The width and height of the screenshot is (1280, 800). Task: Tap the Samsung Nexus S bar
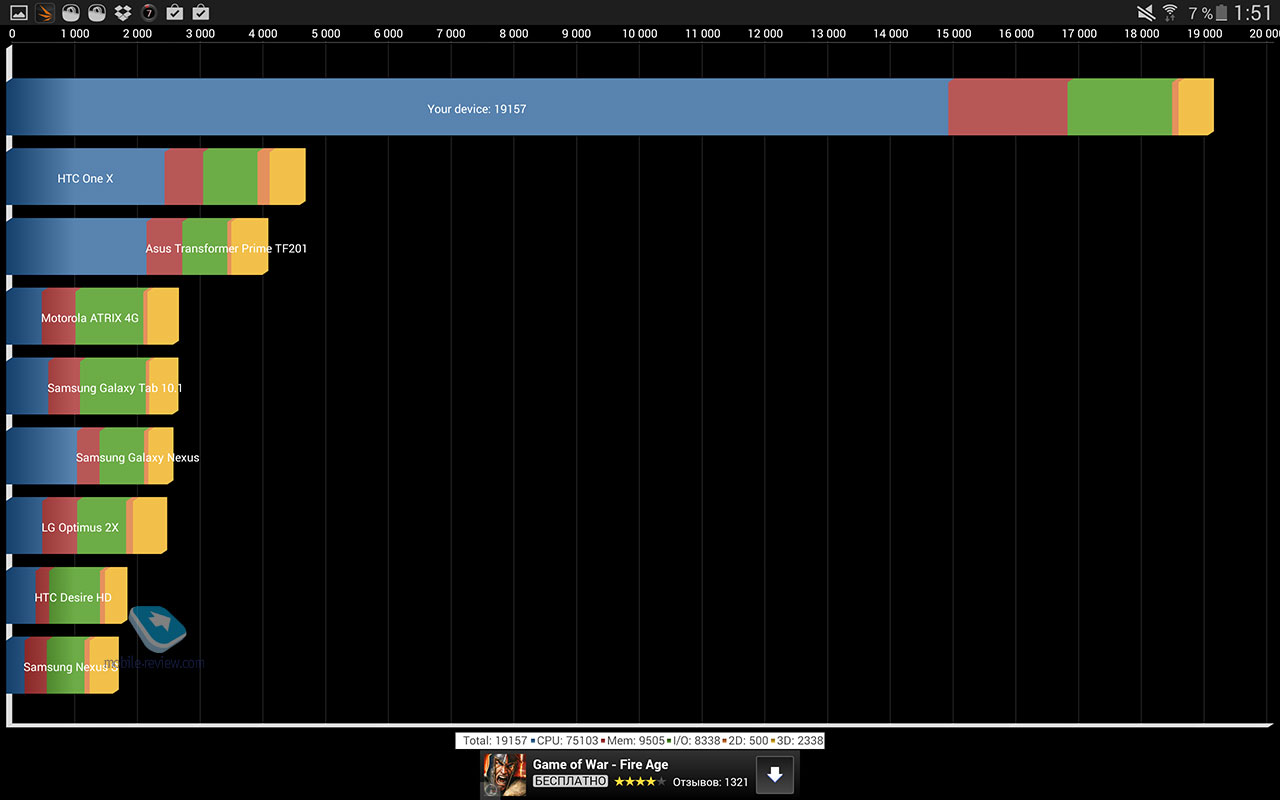tap(63, 667)
